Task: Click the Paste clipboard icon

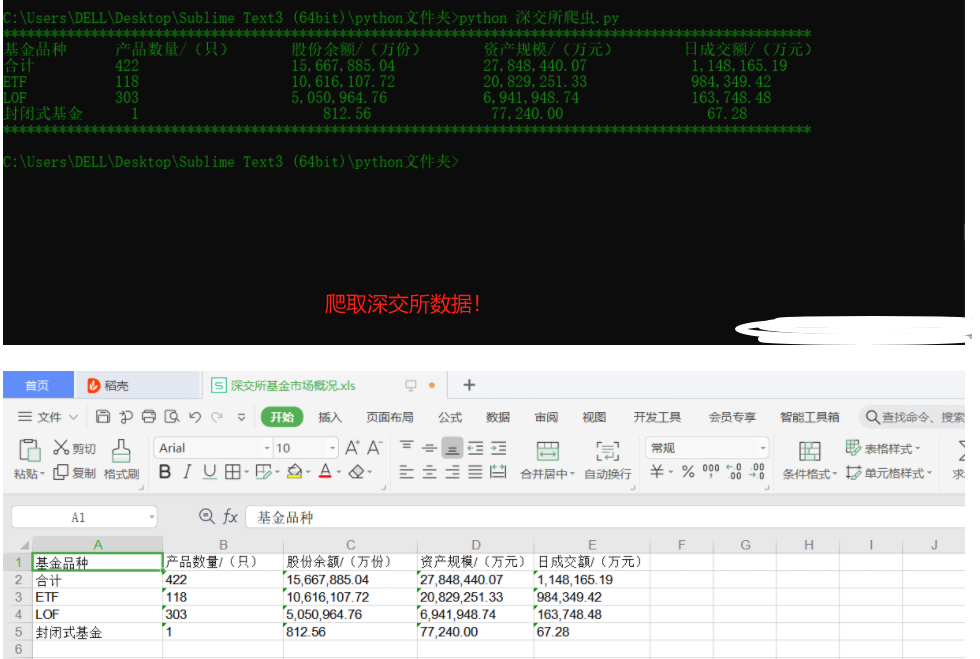Action: pyautogui.click(x=29, y=451)
